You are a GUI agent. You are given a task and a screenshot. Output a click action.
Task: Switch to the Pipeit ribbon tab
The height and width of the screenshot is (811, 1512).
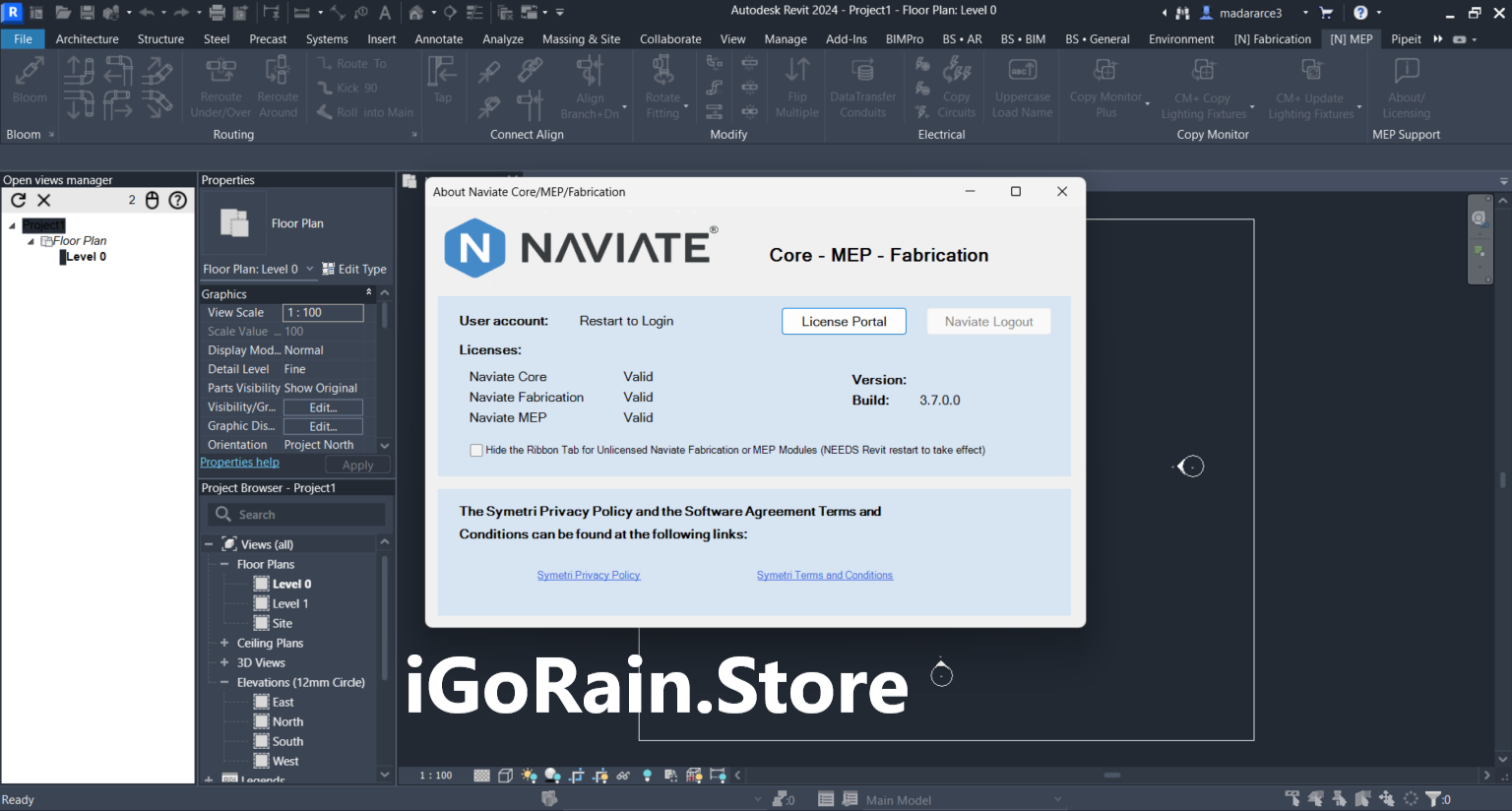pos(1406,39)
